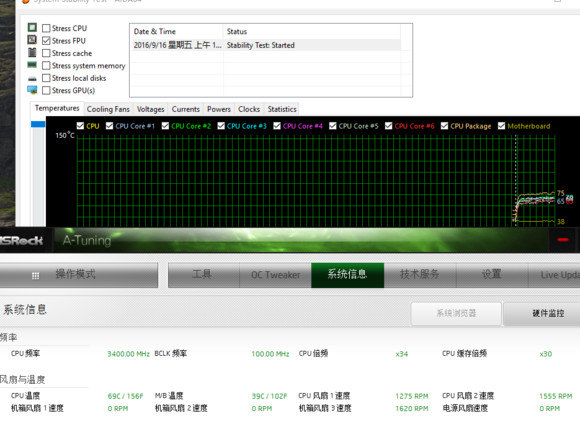Click the CPU 温度 value 69C / 156F

(125, 396)
